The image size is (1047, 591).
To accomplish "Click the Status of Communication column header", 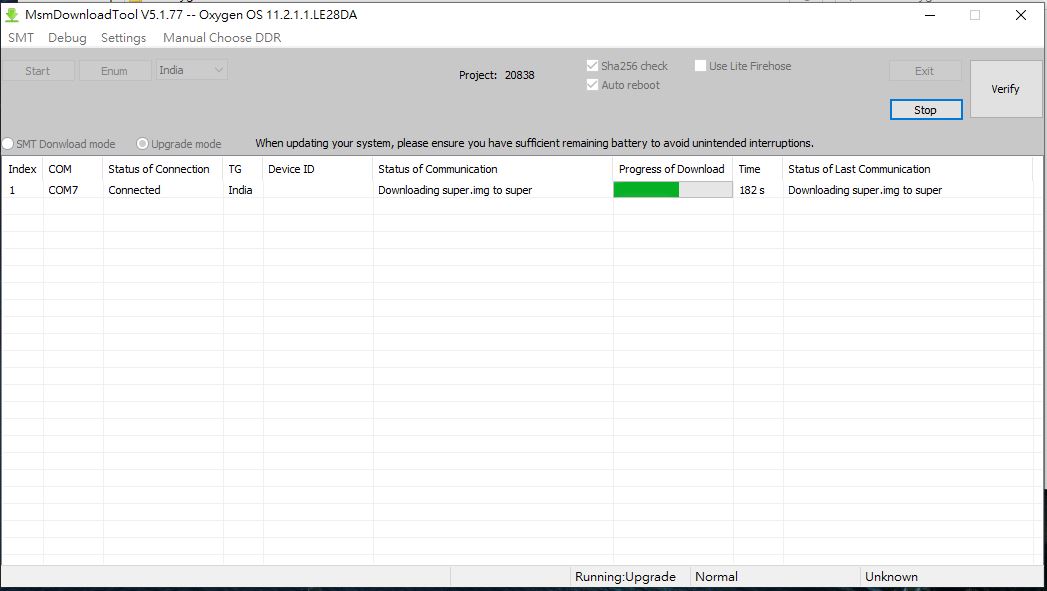I will (x=493, y=169).
